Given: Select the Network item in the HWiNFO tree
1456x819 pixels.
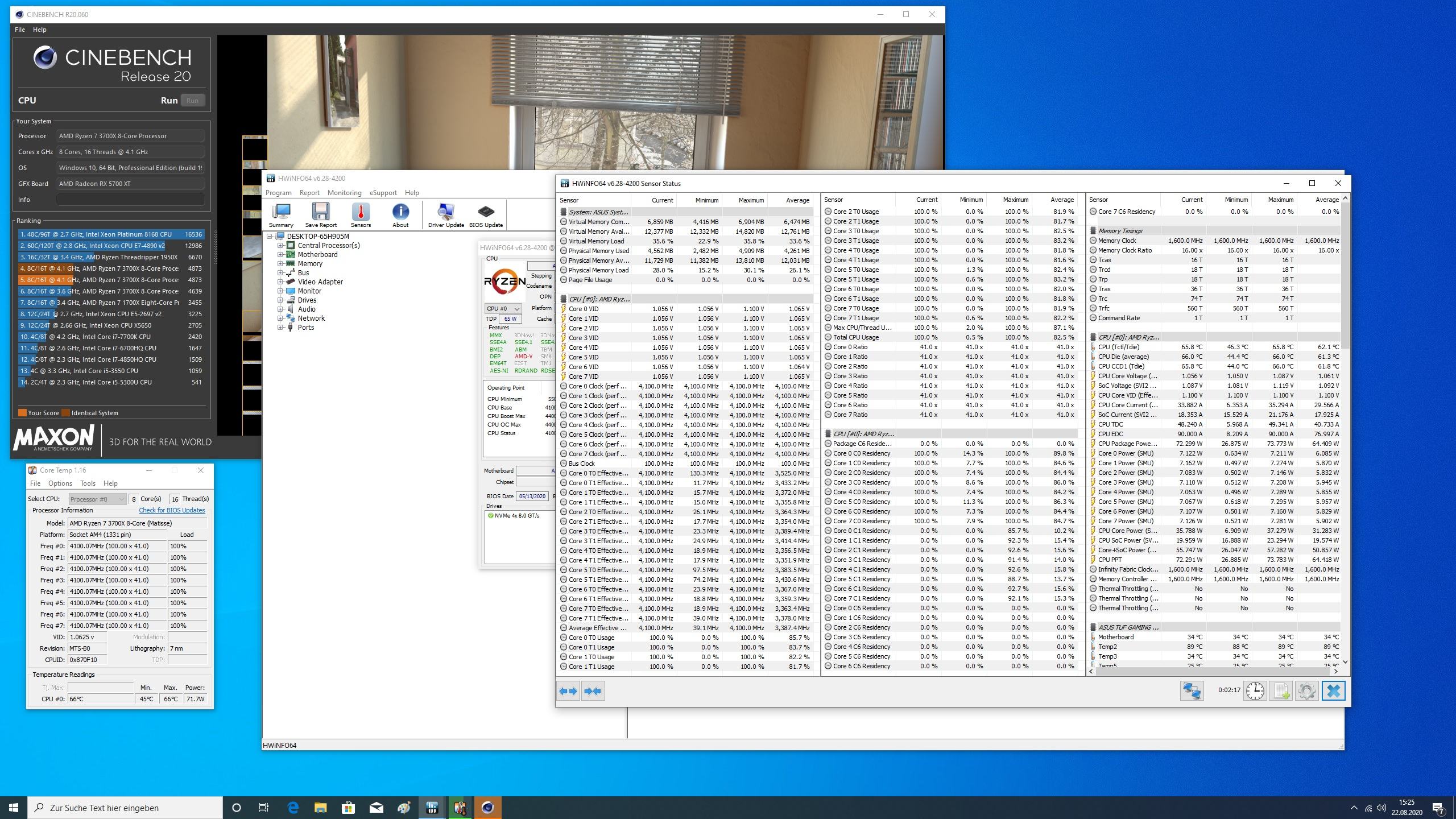Looking at the screenshot, I should pos(311,318).
